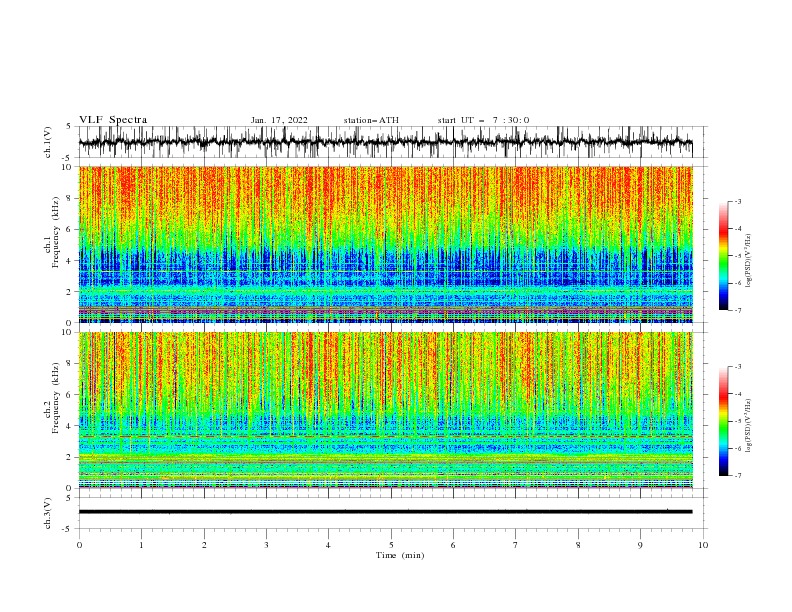Click time axis tick label '2'
The image size is (792, 612).
click(204, 545)
